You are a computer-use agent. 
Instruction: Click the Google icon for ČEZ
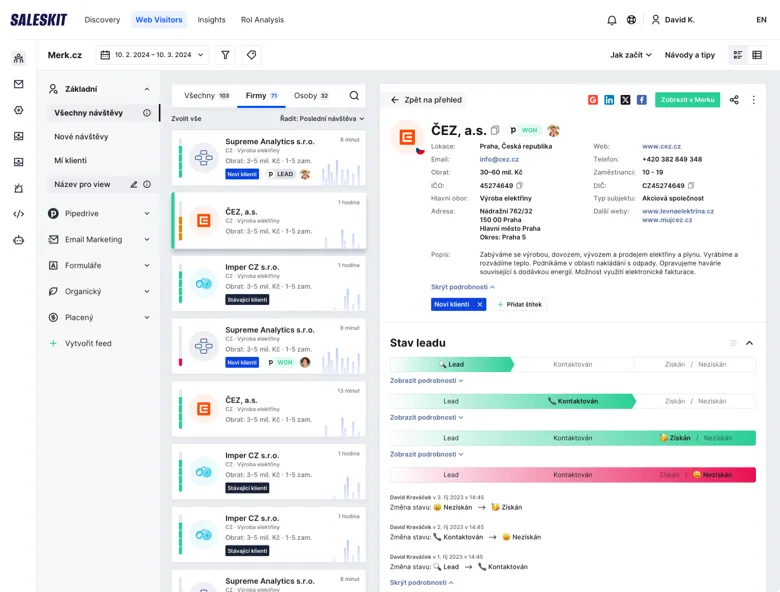click(592, 100)
